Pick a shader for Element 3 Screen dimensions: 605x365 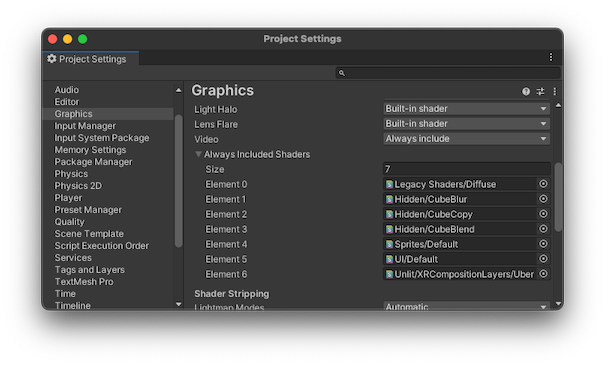[x=543, y=229]
